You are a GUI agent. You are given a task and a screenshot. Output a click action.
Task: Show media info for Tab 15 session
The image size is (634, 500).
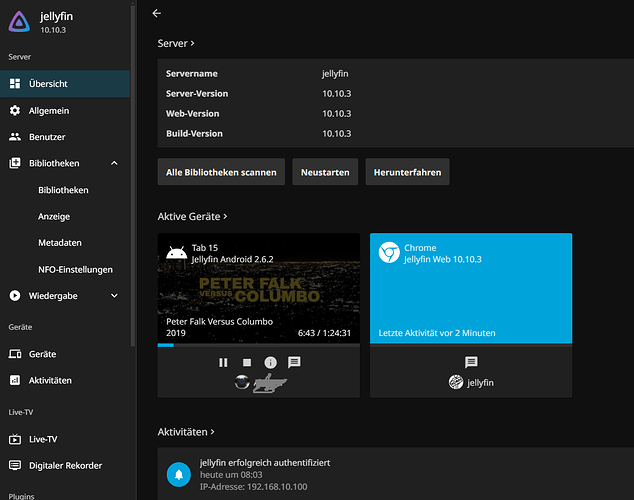pos(271,363)
